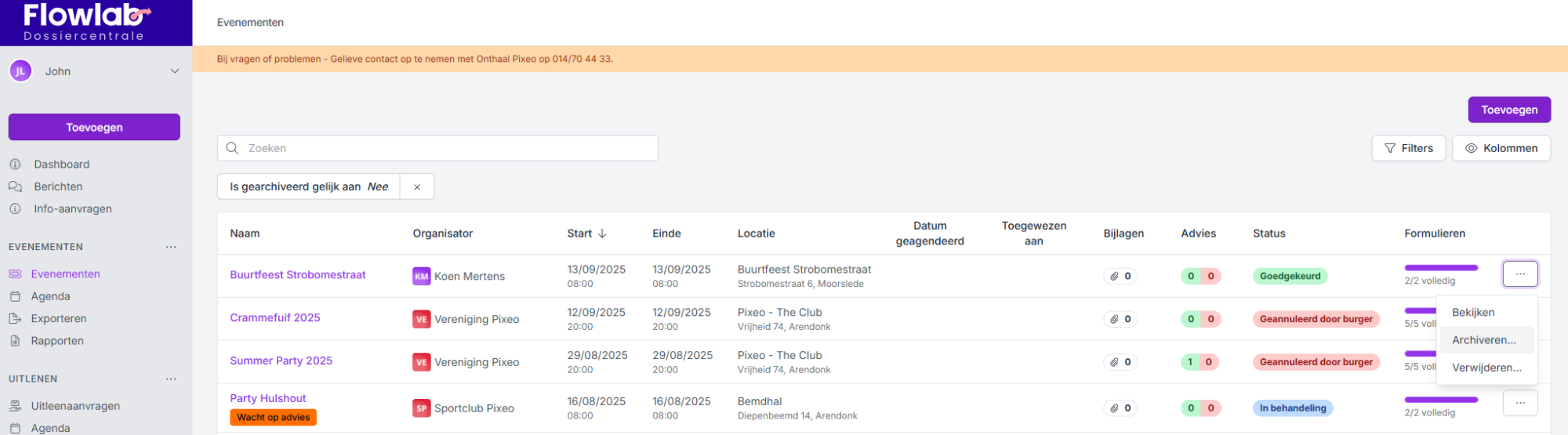Expand the John user menu
Viewport: 1568px width, 435px height.
tap(174, 71)
